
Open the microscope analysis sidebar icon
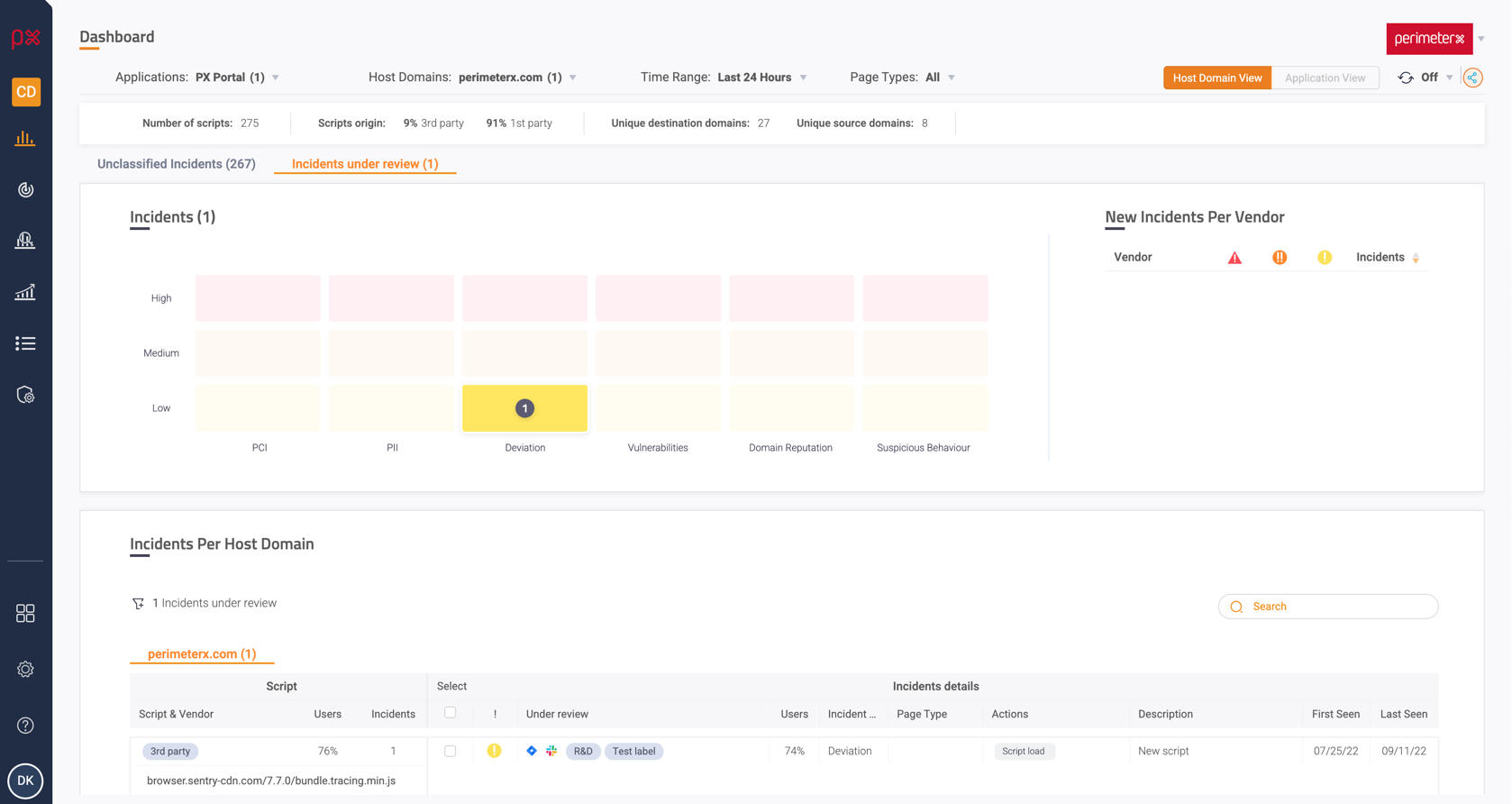pos(25,240)
